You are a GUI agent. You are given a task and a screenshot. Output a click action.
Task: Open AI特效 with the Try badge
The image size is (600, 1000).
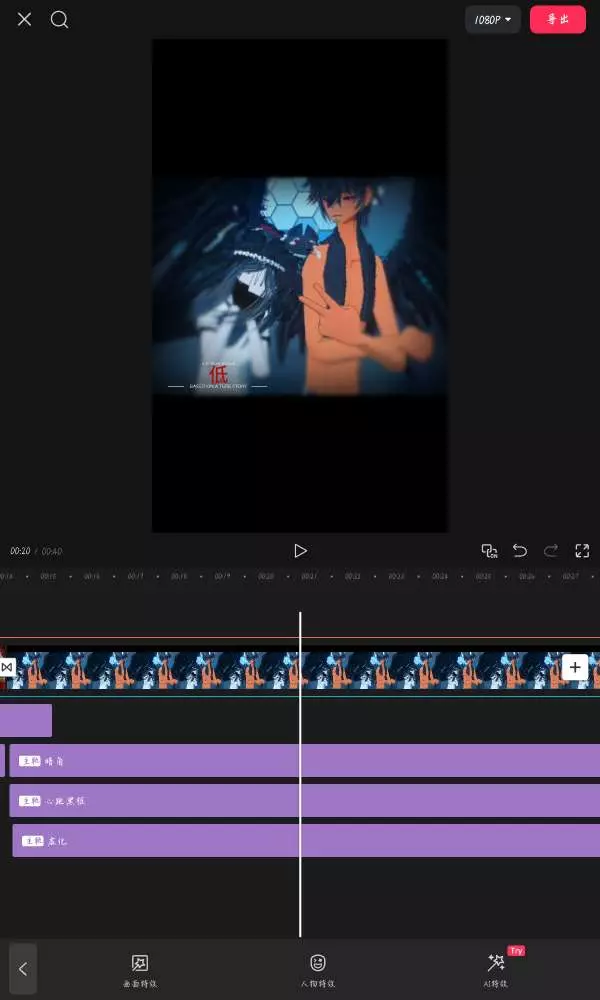pos(497,969)
